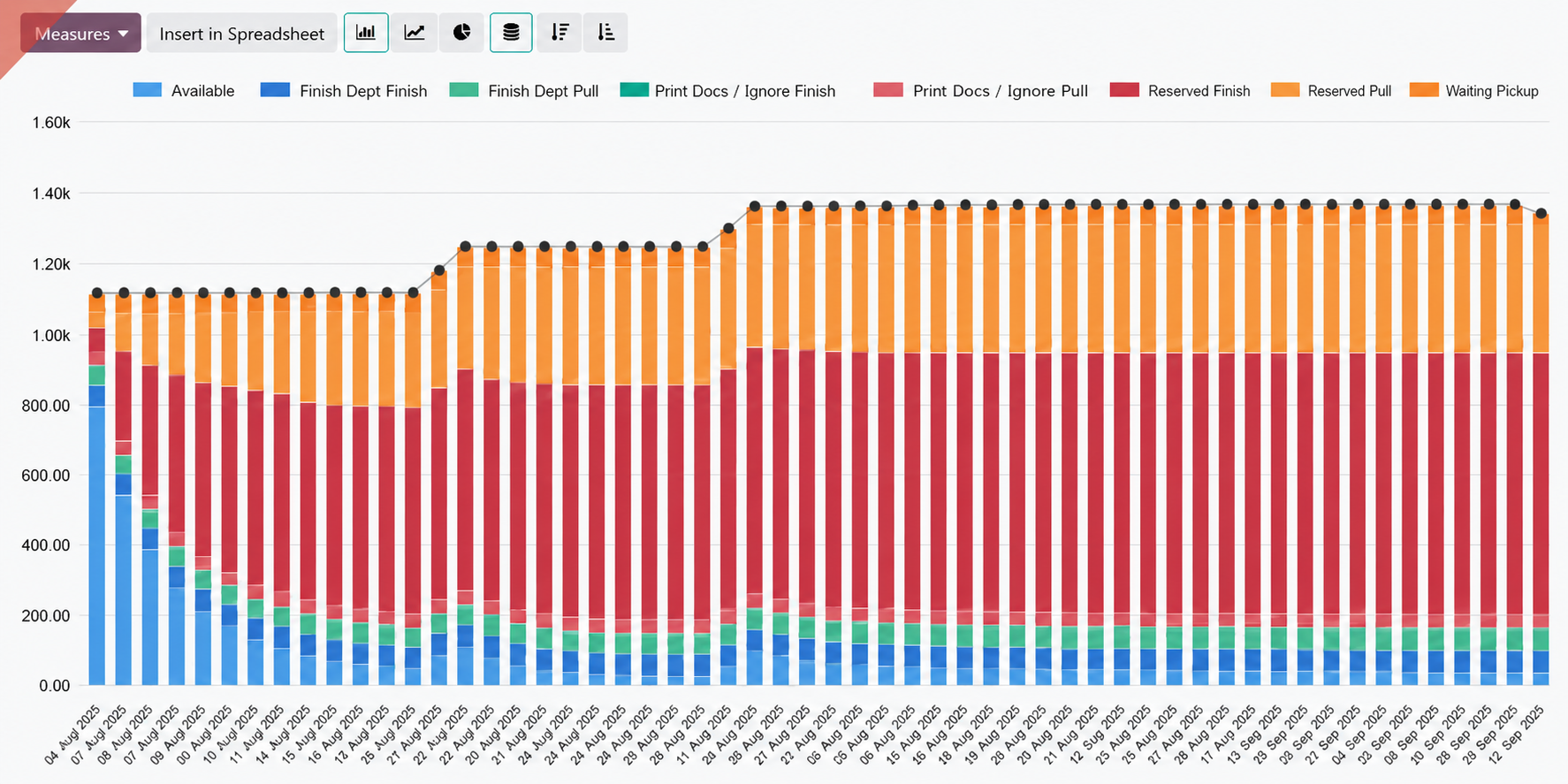The image size is (1568, 784).
Task: Open the Measures dropdown
Action: pos(80,34)
